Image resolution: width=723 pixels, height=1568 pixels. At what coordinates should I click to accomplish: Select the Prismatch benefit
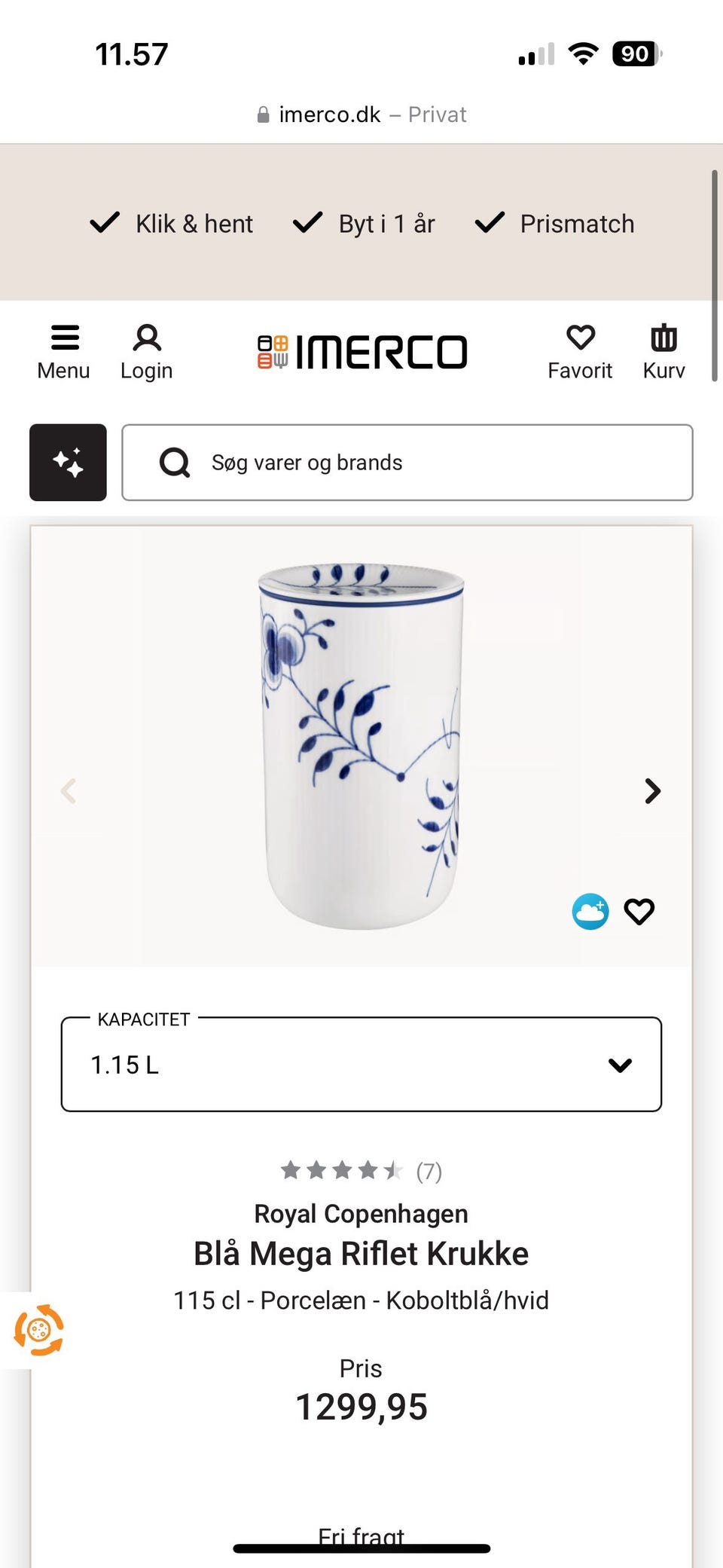pyautogui.click(x=555, y=224)
